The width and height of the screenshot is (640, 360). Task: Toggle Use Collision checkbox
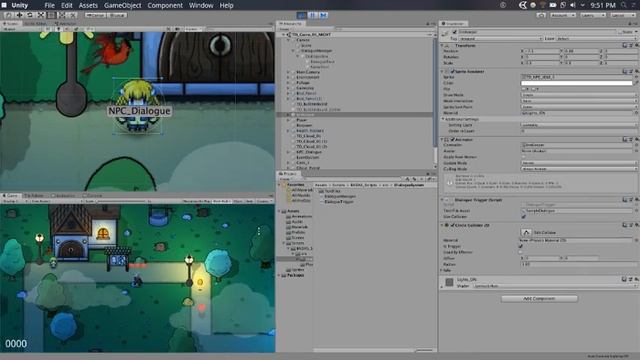(x=524, y=217)
